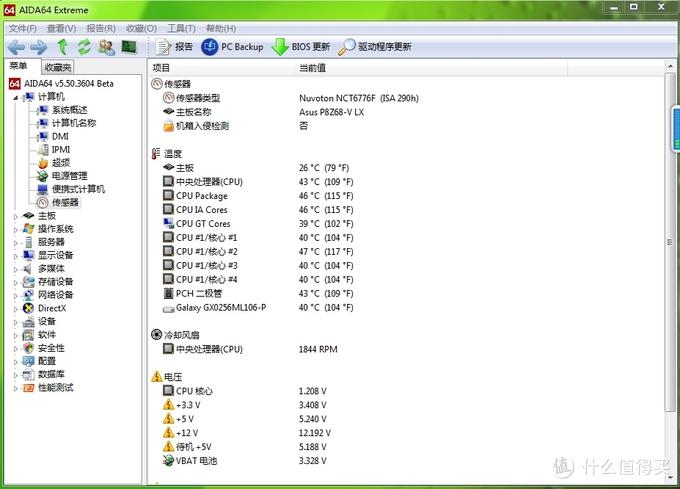
Task: Click the 配置 tree icon
Action: tap(28, 361)
